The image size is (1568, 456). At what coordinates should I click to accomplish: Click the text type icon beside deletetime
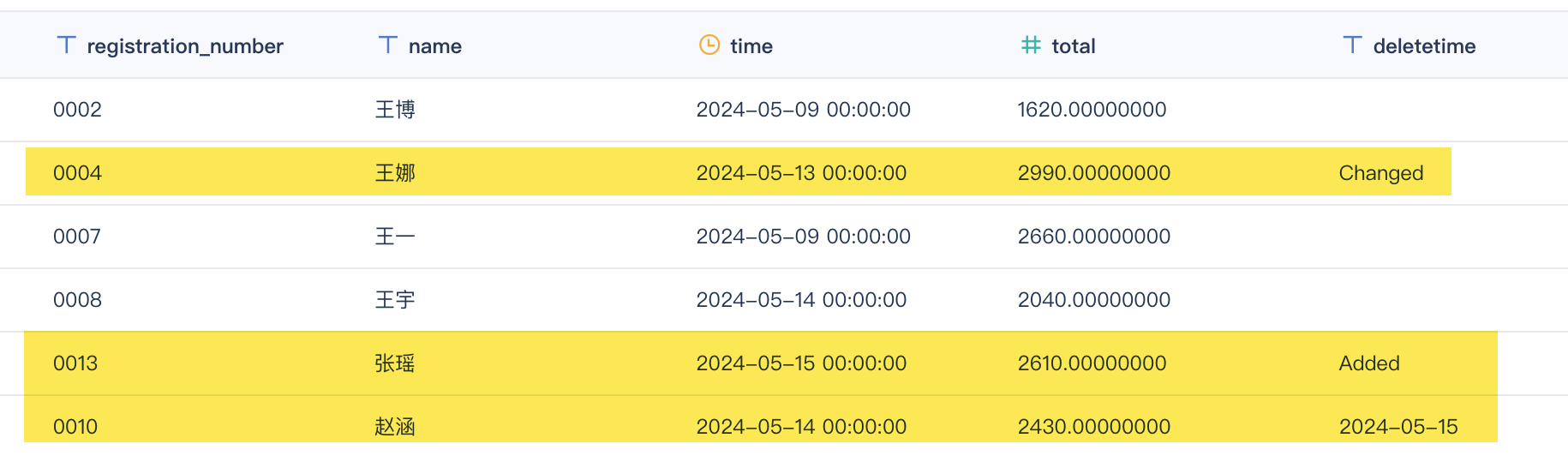click(x=1352, y=45)
